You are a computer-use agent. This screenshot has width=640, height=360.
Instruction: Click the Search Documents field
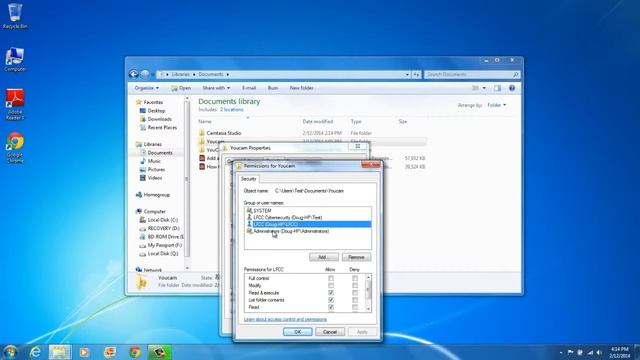coord(468,74)
